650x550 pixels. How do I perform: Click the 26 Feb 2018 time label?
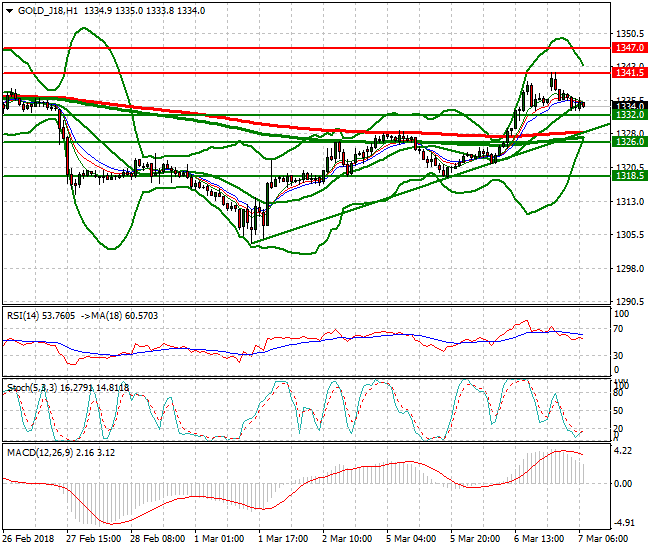28,539
